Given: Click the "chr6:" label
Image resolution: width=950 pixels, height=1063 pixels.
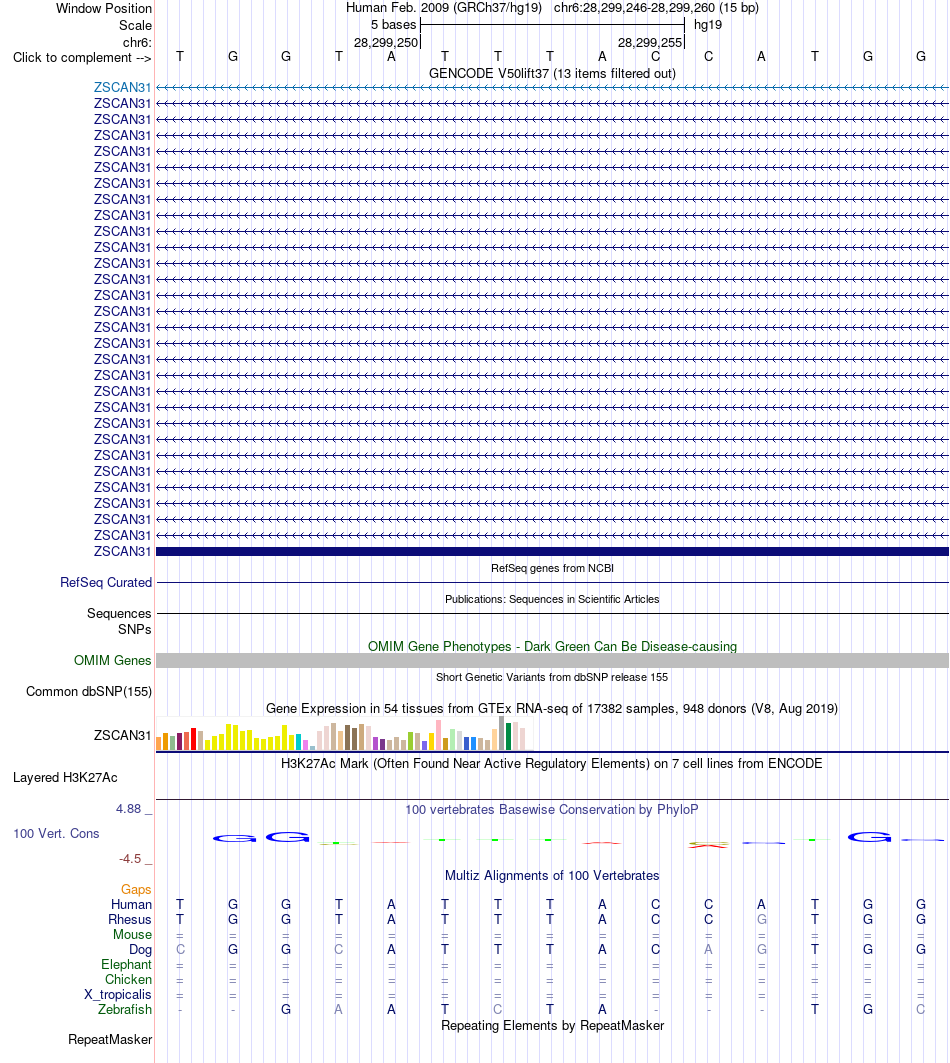Looking at the screenshot, I should pos(137,43).
